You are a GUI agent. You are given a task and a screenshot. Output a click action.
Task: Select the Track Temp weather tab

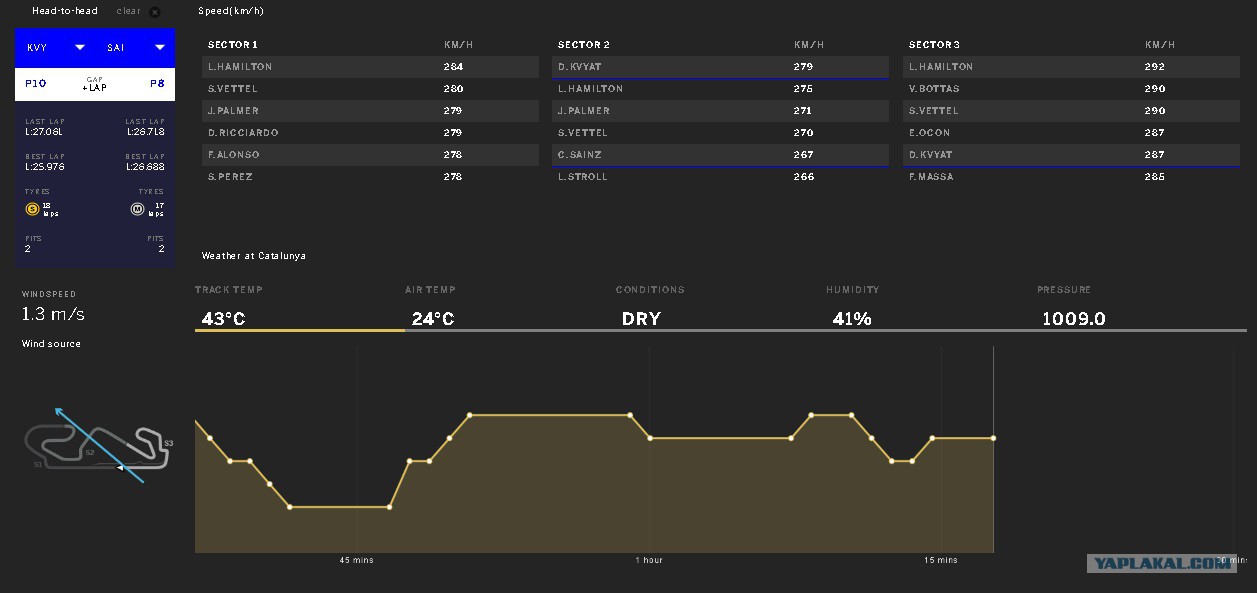(x=300, y=308)
